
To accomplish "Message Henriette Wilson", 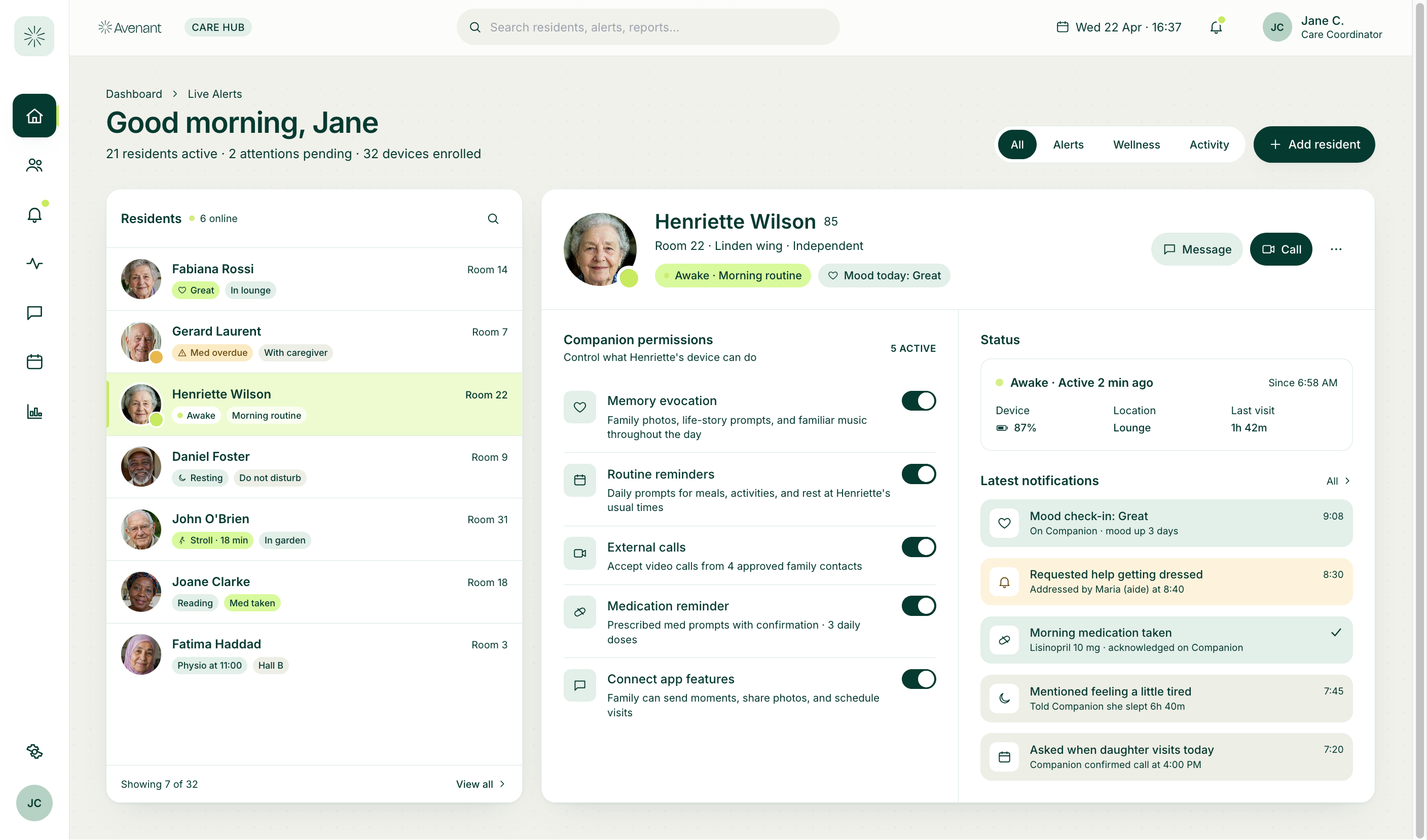I will 1196,249.
